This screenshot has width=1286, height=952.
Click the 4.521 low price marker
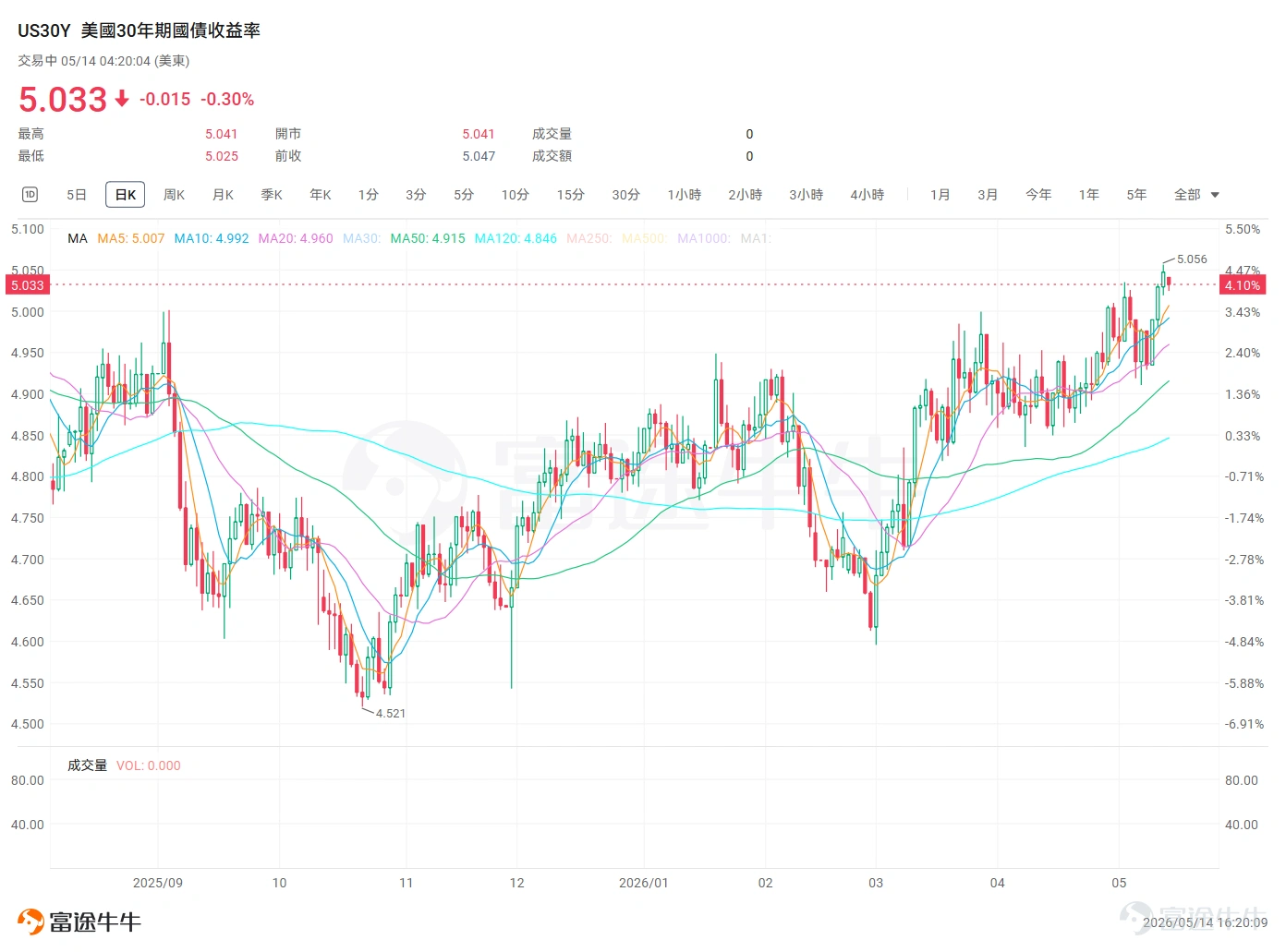(x=391, y=713)
